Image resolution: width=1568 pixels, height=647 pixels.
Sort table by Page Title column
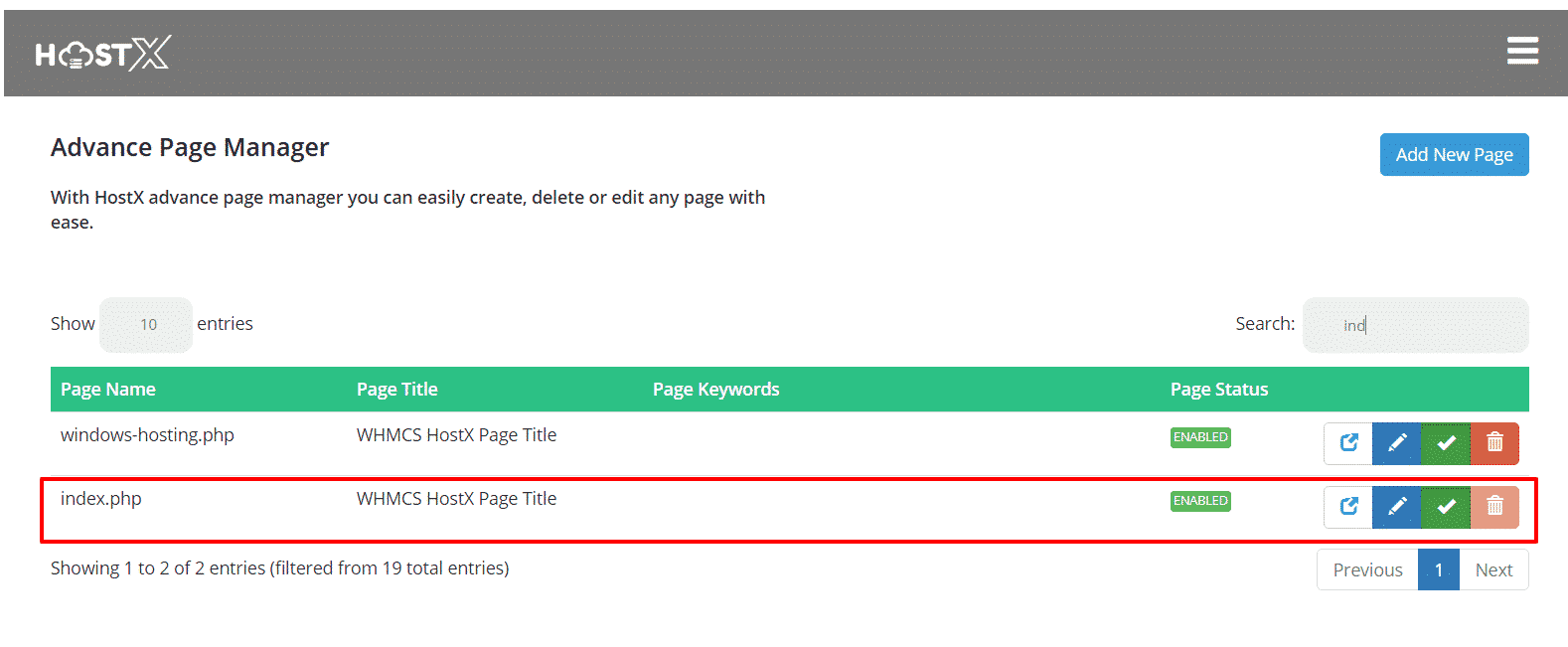396,390
